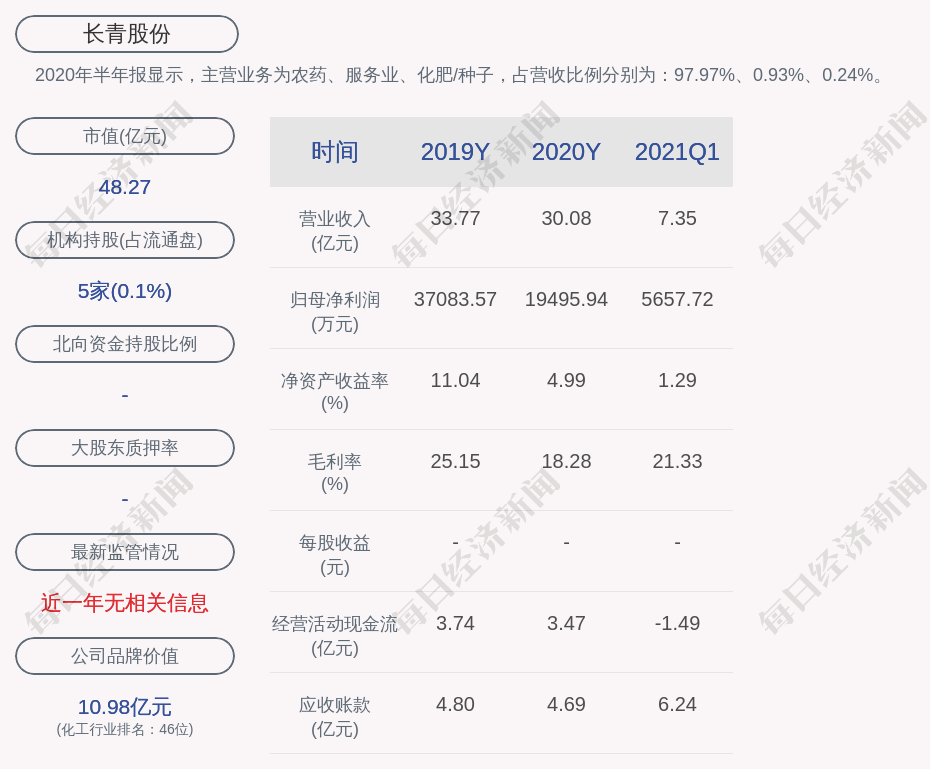
Task: Select the 应收账款 row label
Action: 334,716
